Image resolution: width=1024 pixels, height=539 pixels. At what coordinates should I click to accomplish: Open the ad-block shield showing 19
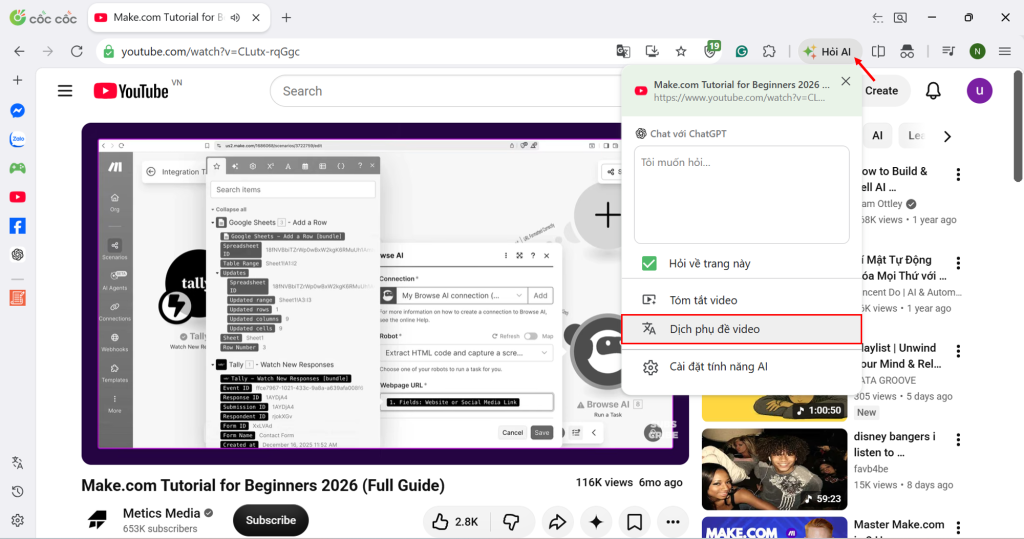[x=711, y=50]
